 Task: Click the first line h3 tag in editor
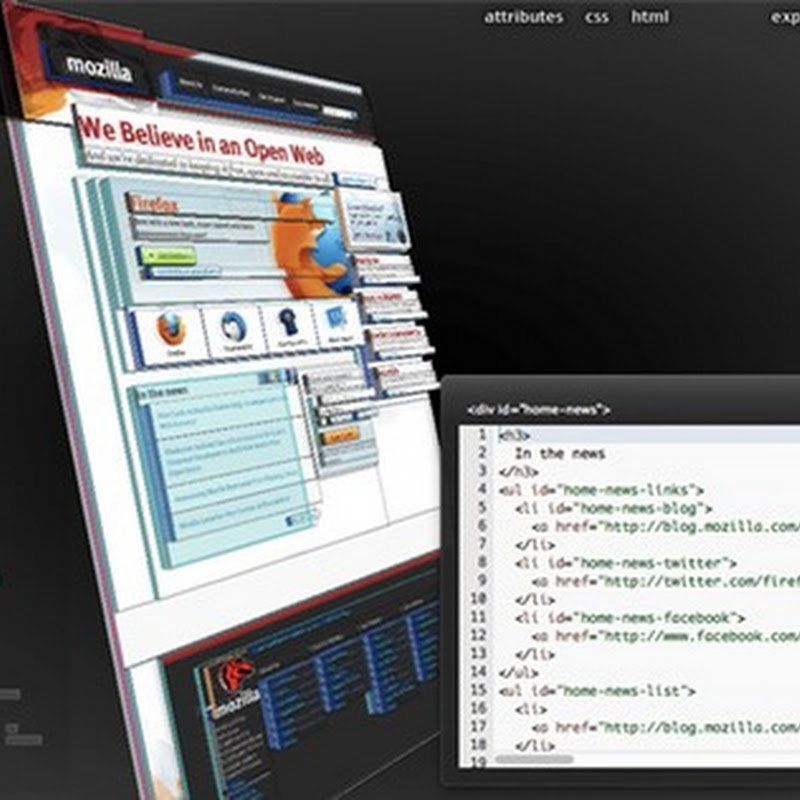[514, 435]
